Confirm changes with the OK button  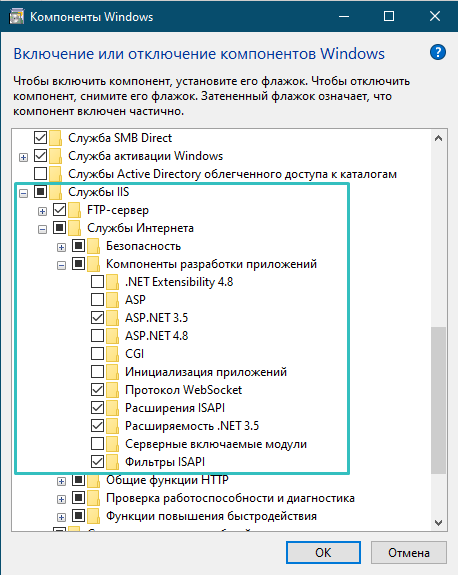[x=323, y=552]
